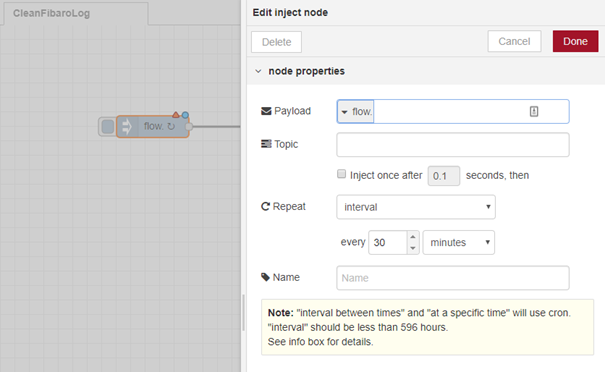Click the Repeat circular arrow icon
605x372 pixels.
pyautogui.click(x=265, y=206)
